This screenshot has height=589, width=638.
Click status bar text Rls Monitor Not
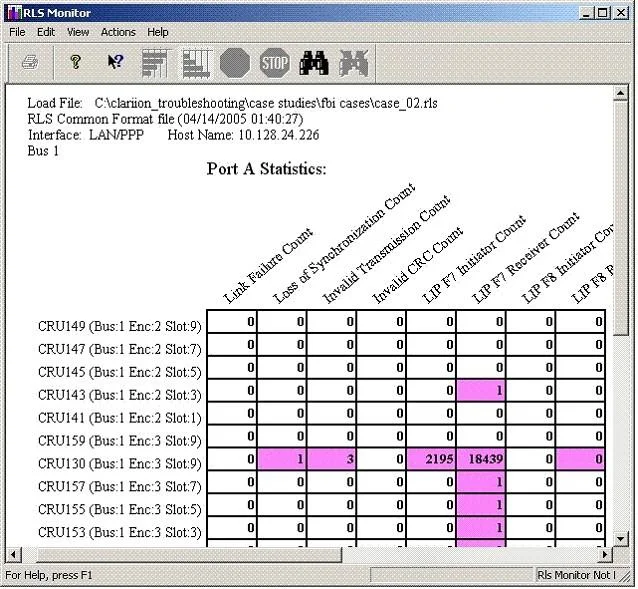click(577, 575)
